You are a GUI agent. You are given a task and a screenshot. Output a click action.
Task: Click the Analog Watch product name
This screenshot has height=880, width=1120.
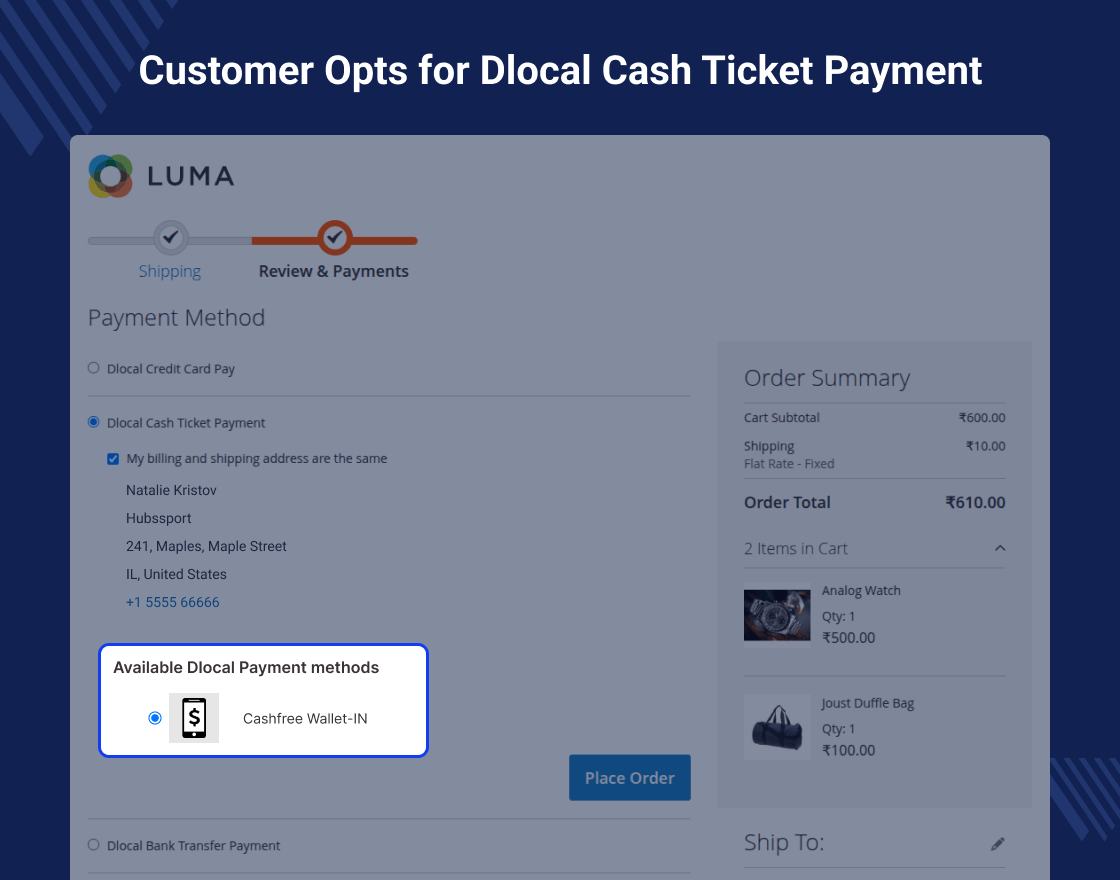pyautogui.click(x=861, y=591)
